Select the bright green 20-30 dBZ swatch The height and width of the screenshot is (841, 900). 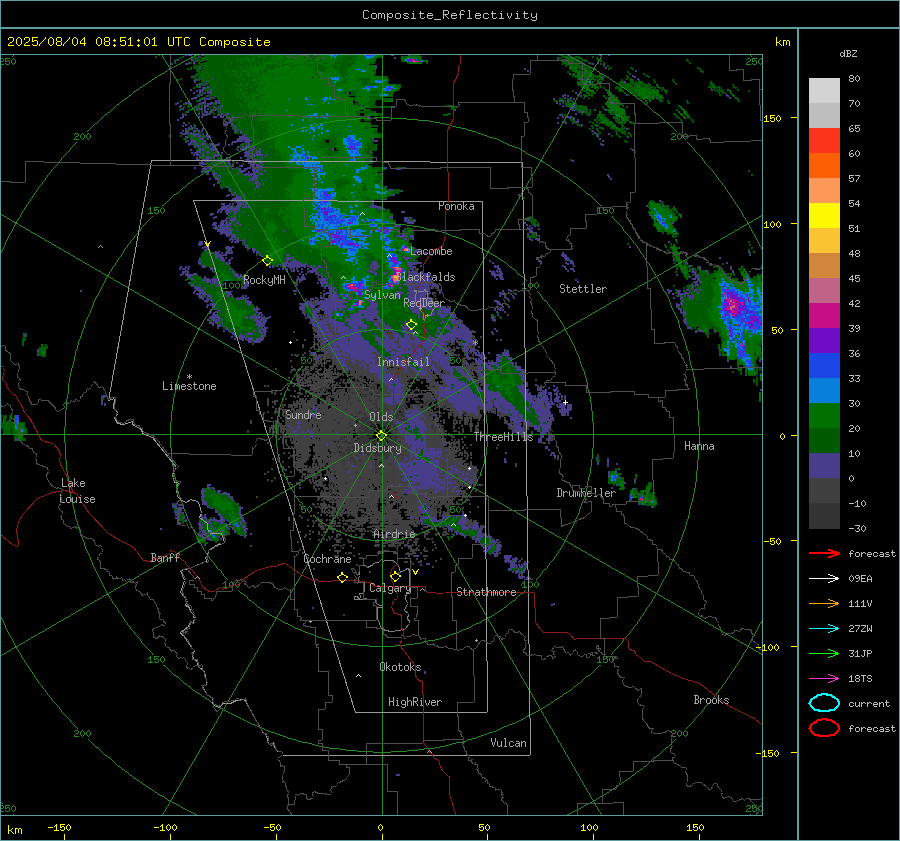click(824, 416)
